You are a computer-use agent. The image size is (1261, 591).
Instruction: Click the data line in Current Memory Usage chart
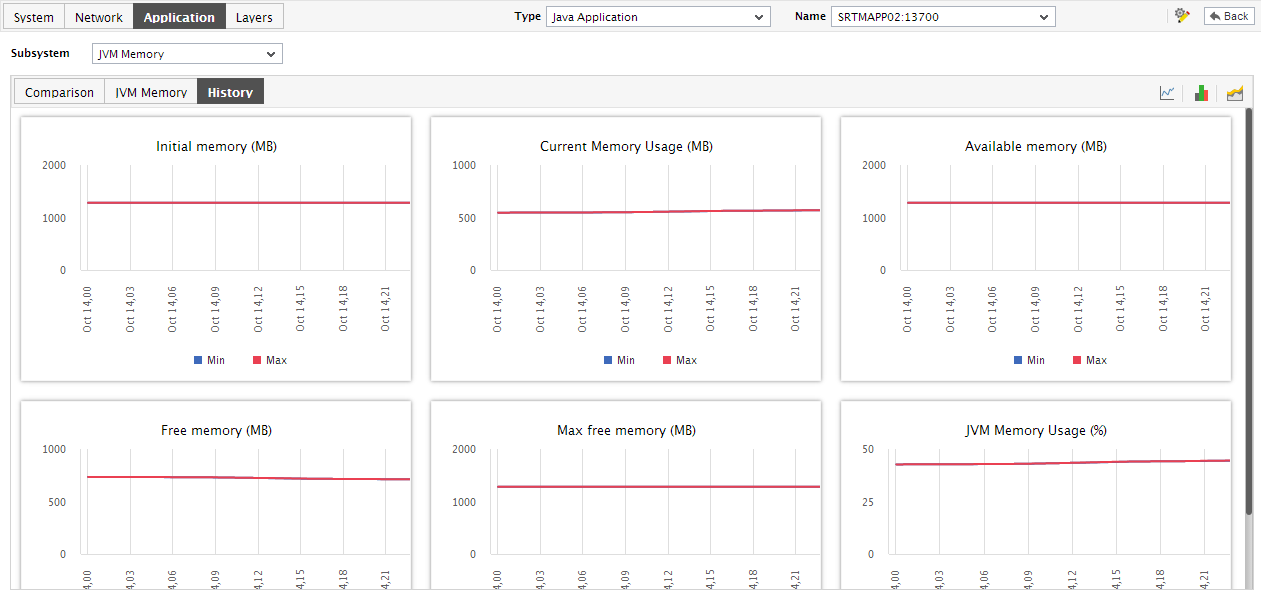point(658,211)
